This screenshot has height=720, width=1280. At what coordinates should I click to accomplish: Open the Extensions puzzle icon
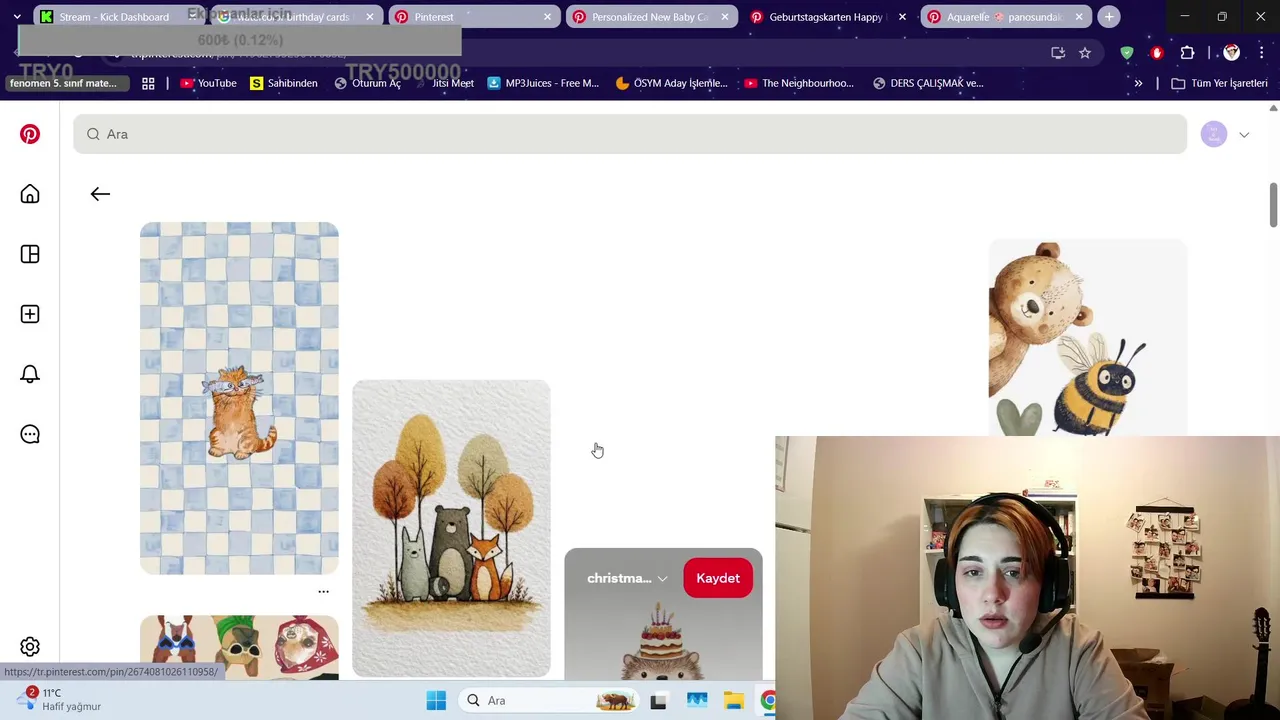click(1188, 53)
